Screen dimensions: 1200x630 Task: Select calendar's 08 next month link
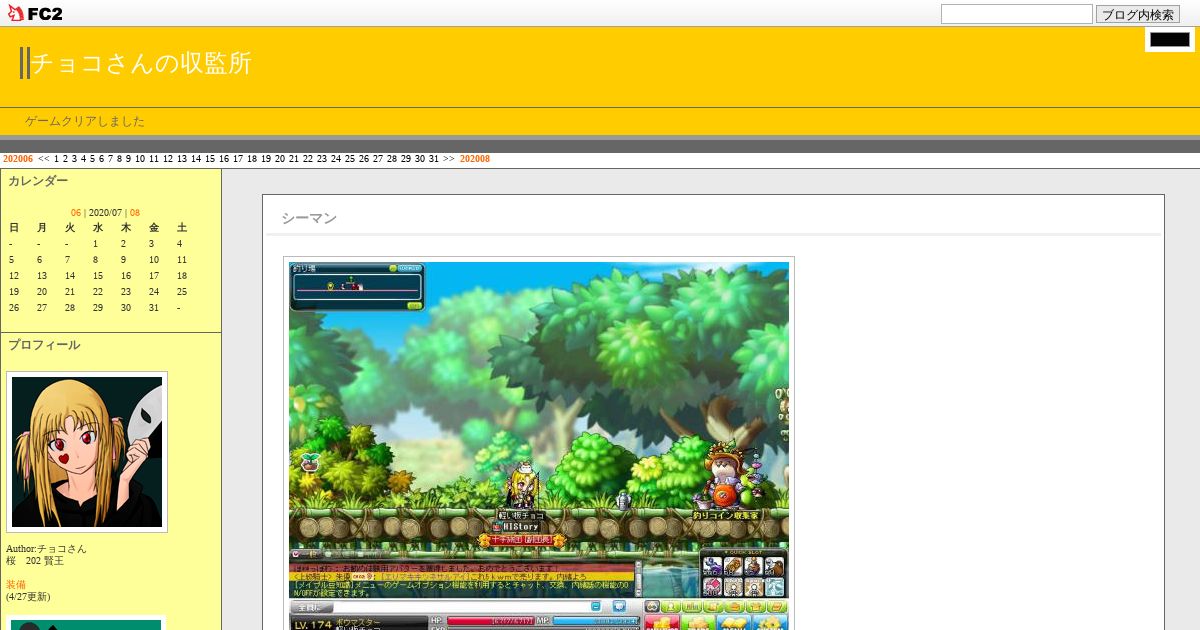click(x=135, y=213)
